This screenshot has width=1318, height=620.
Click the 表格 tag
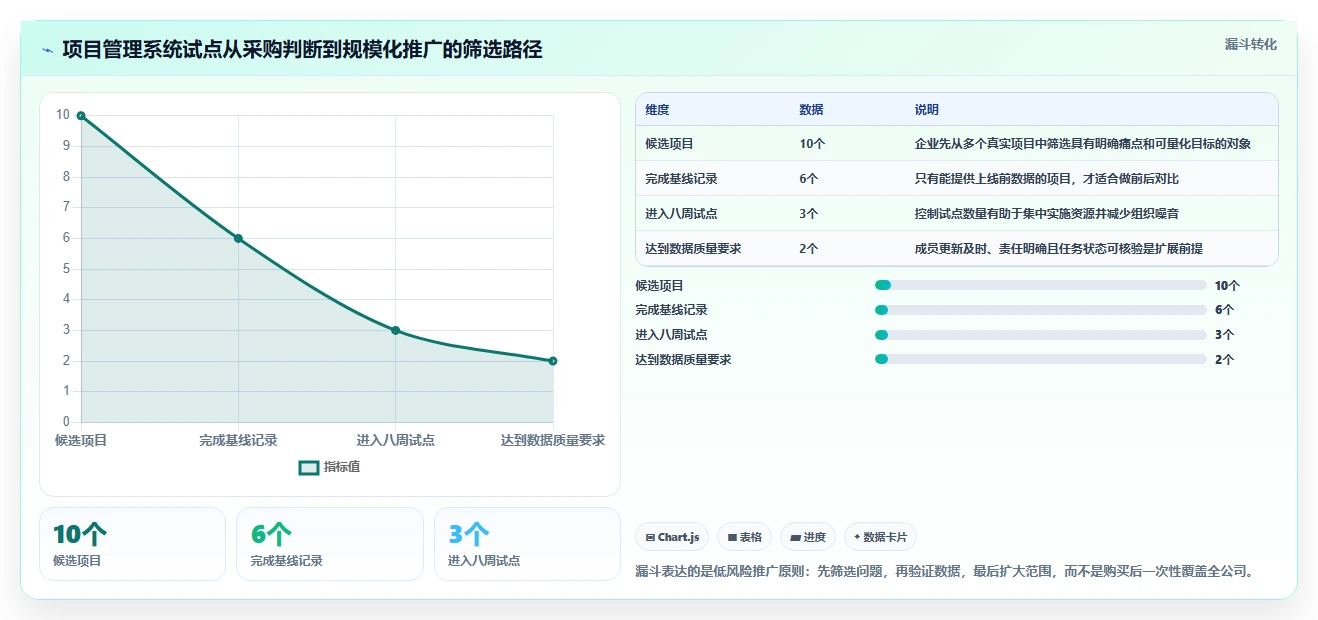pos(744,537)
